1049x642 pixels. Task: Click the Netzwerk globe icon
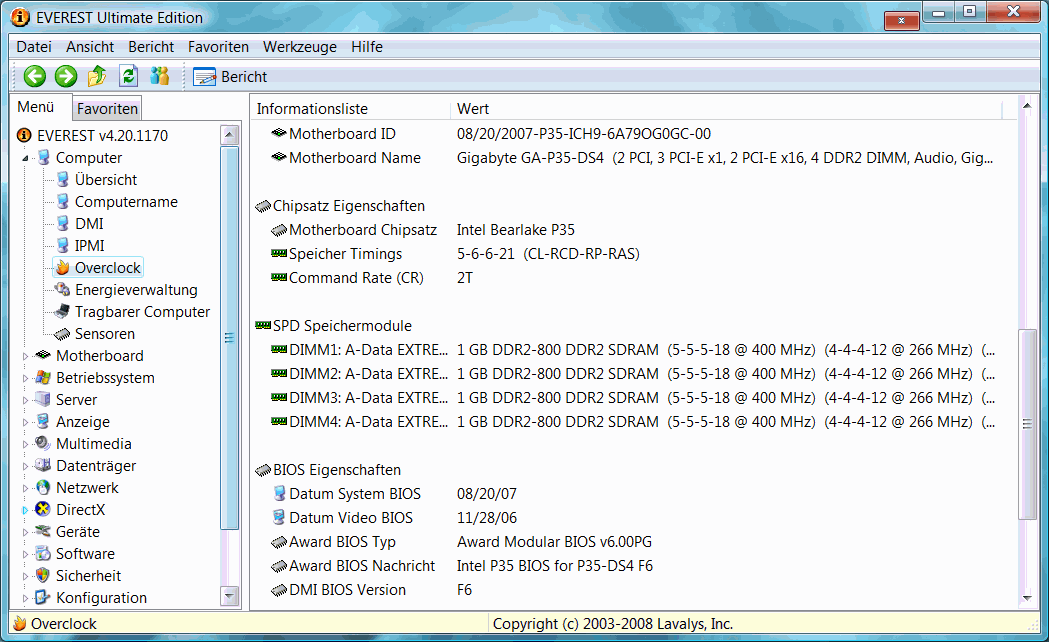pos(43,488)
